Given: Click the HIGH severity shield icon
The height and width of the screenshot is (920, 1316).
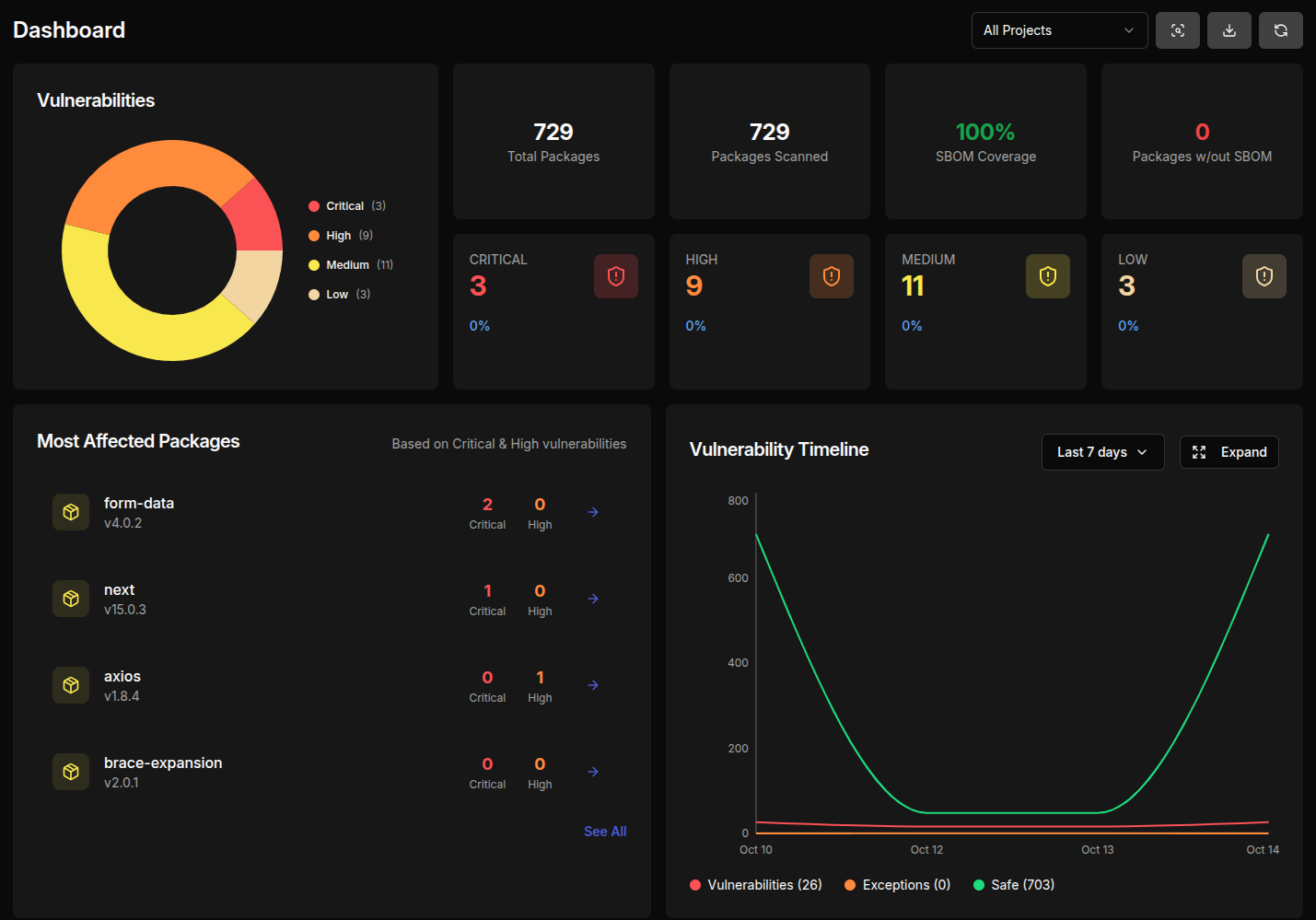Looking at the screenshot, I should click(x=832, y=276).
